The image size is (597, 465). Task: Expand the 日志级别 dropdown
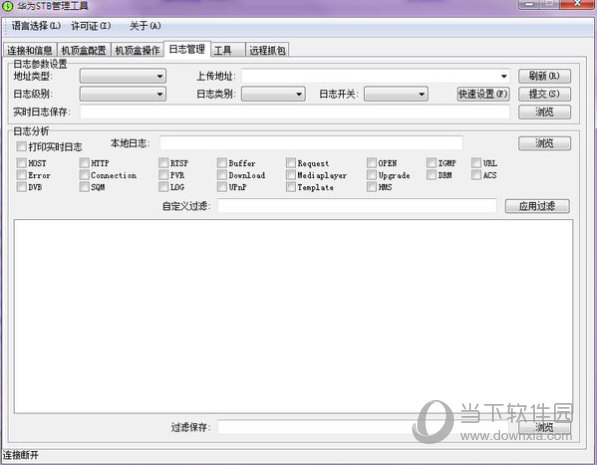123,94
